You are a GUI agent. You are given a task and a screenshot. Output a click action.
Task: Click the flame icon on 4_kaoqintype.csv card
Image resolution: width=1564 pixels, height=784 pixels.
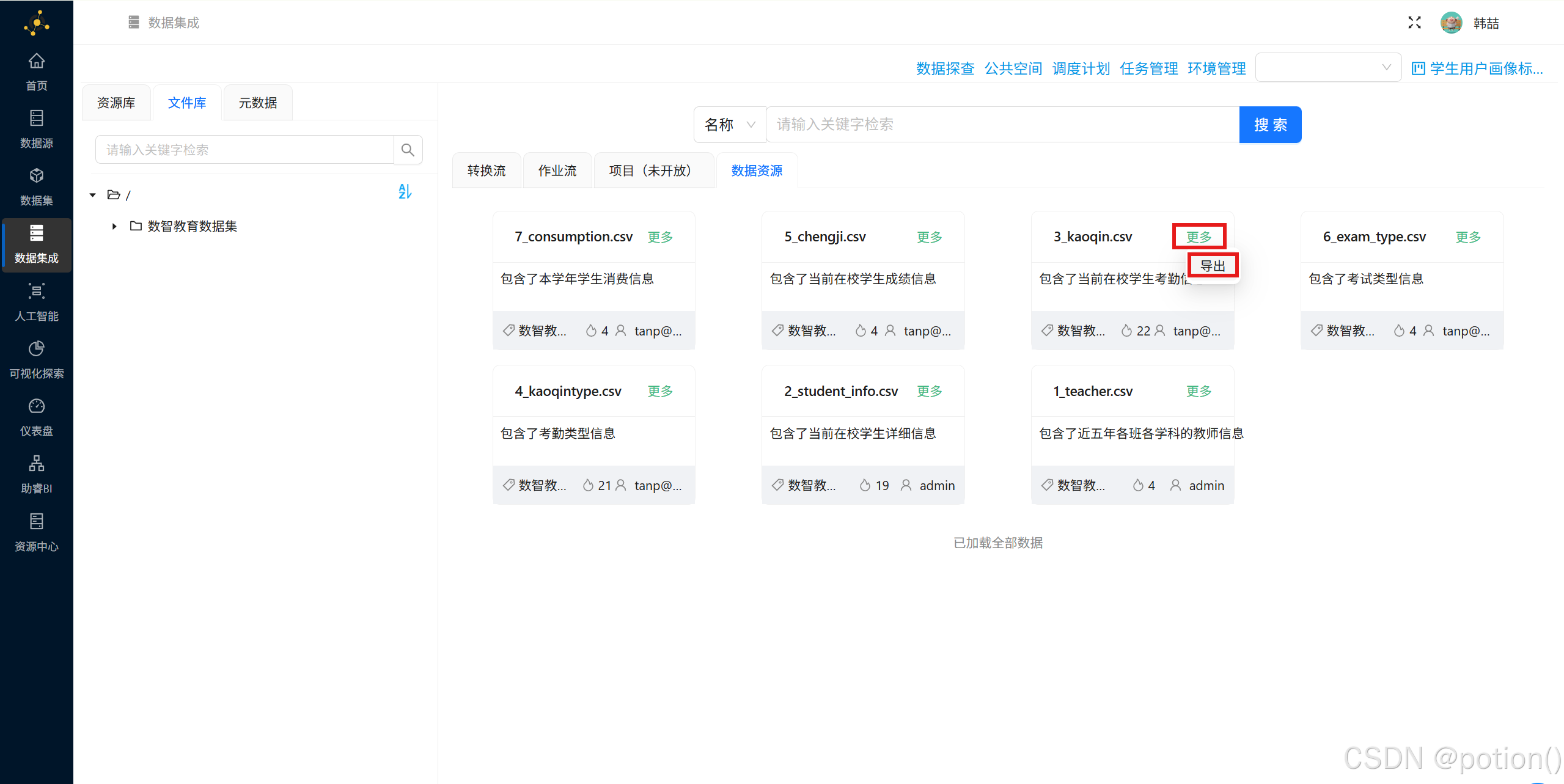(588, 485)
